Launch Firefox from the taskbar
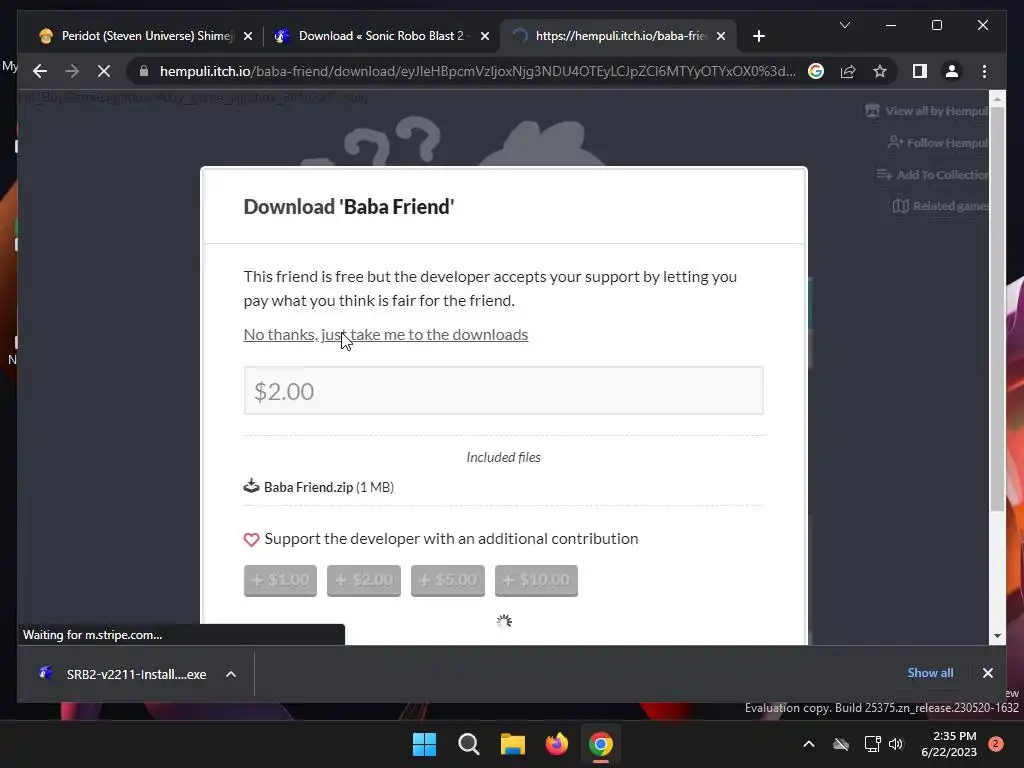The width and height of the screenshot is (1024, 768). 557,744
